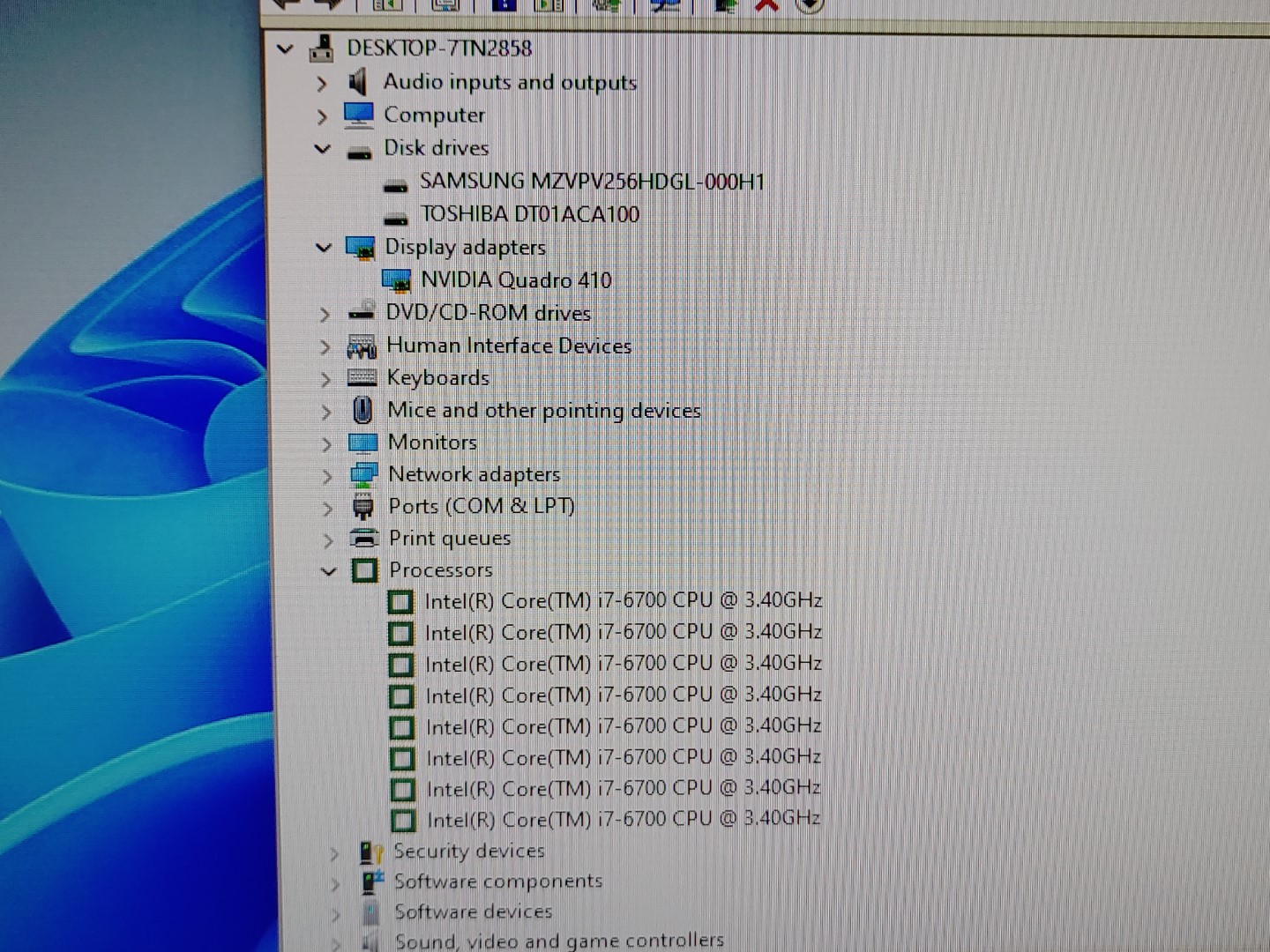Expand the Monitors category

(x=326, y=443)
